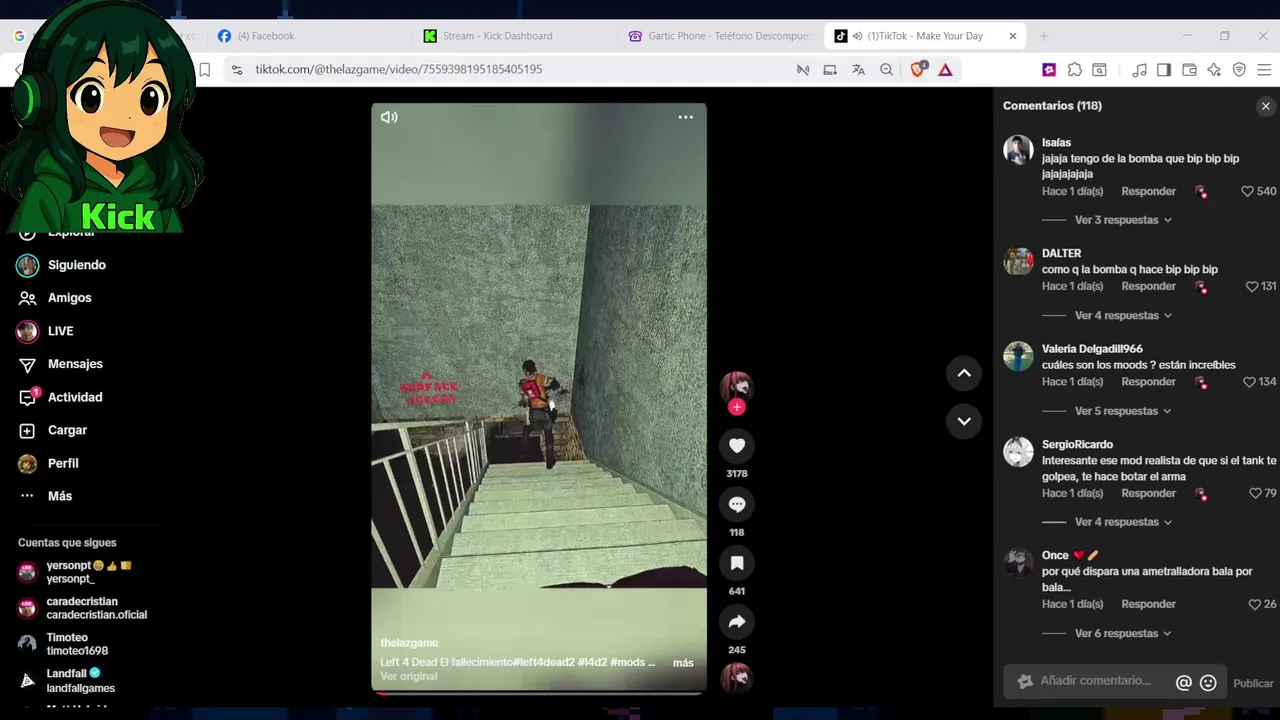This screenshot has height=720, width=1280.
Task: Open the browser extensions puzzle icon
Action: [1075, 69]
